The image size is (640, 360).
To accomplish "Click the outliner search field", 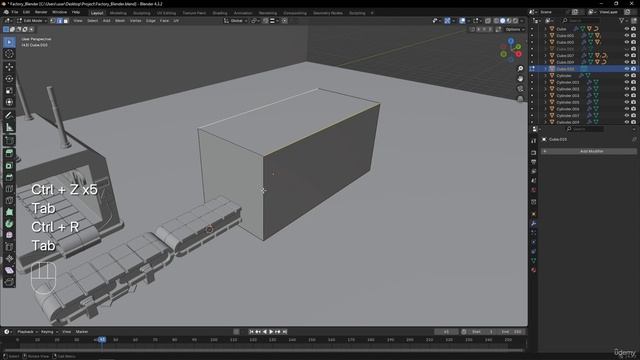I will click(x=582, y=20).
